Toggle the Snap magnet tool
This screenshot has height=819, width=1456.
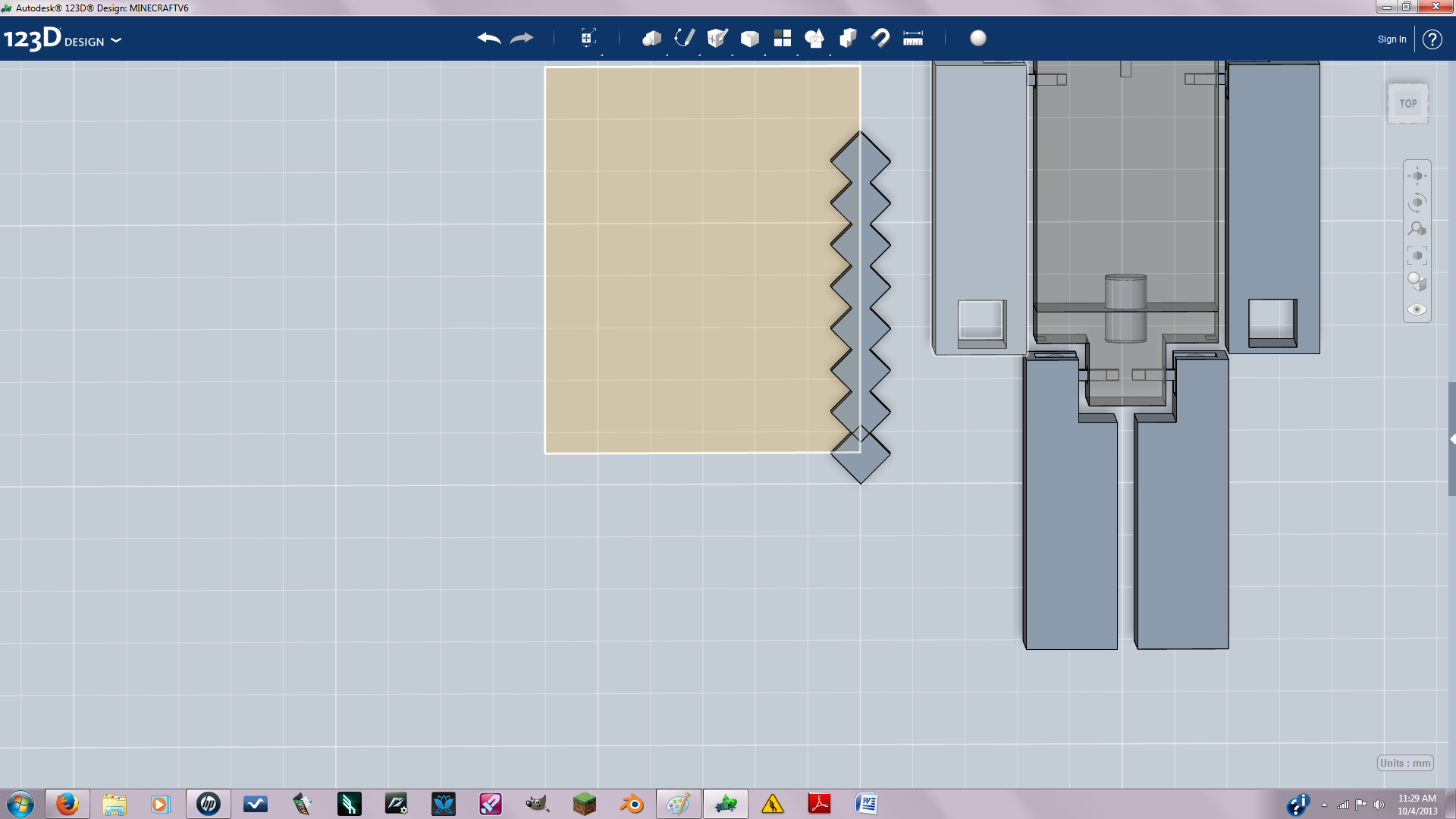tap(880, 38)
